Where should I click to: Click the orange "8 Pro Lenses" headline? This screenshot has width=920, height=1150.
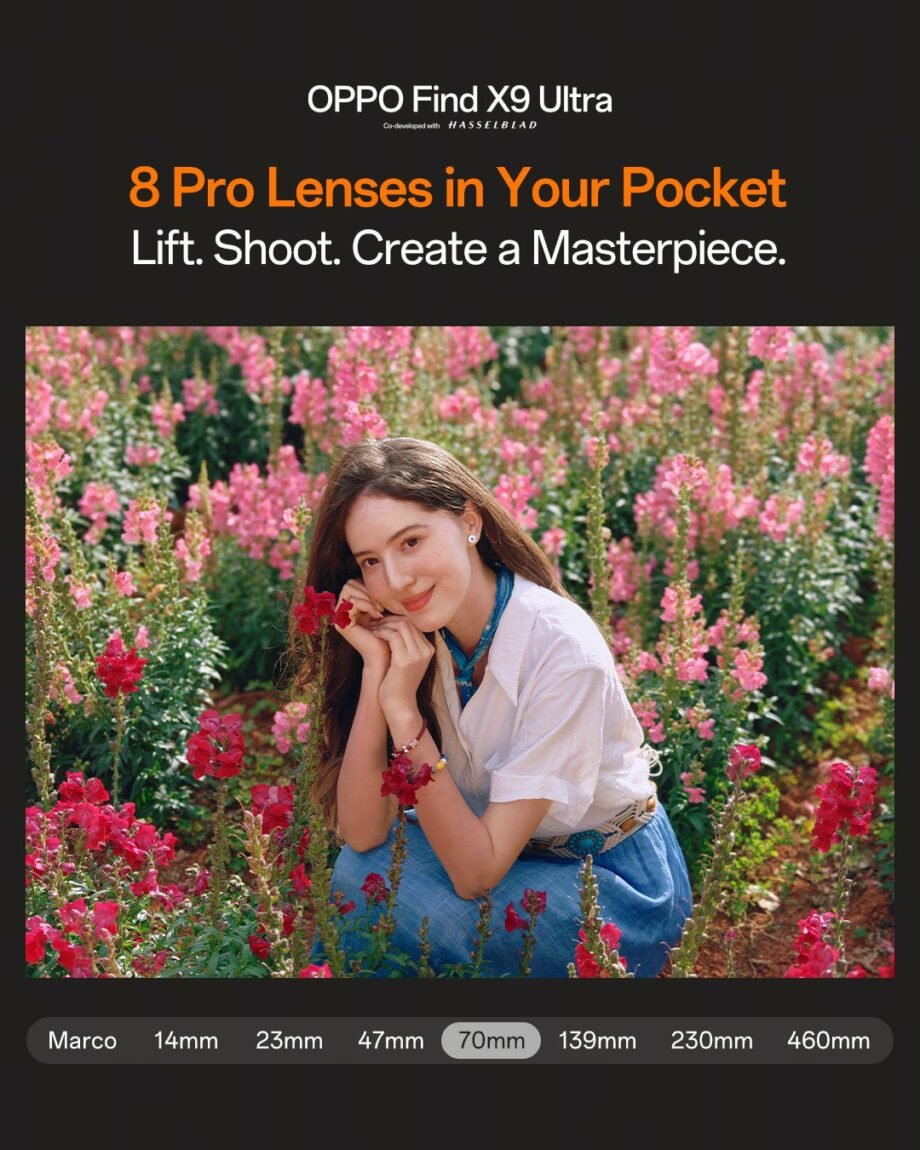pos(458,188)
